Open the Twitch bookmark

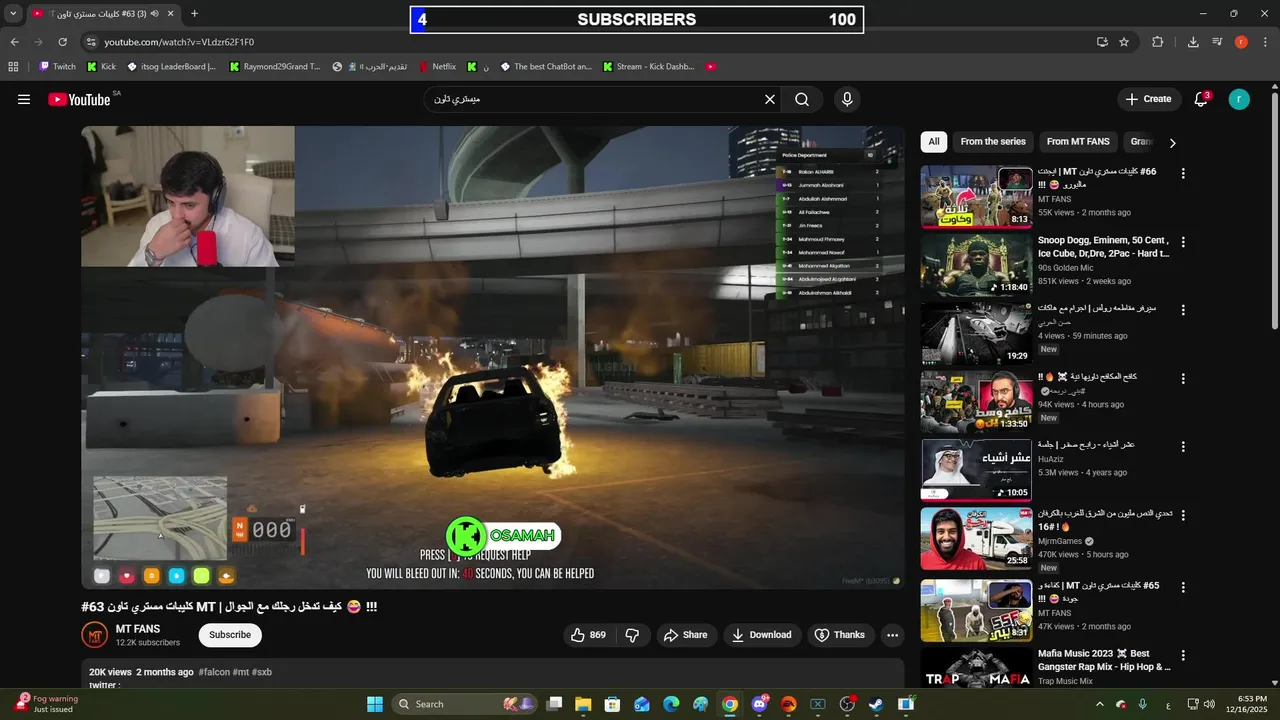click(57, 67)
